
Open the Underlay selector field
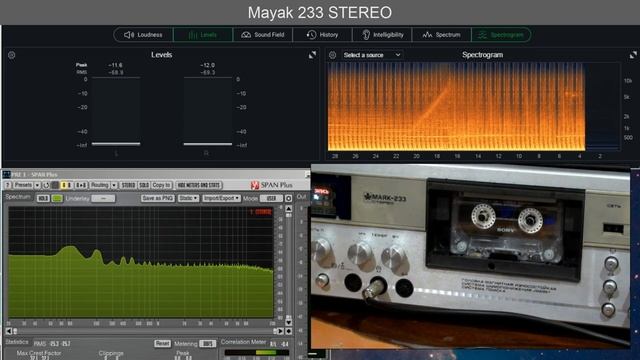pyautogui.click(x=103, y=198)
